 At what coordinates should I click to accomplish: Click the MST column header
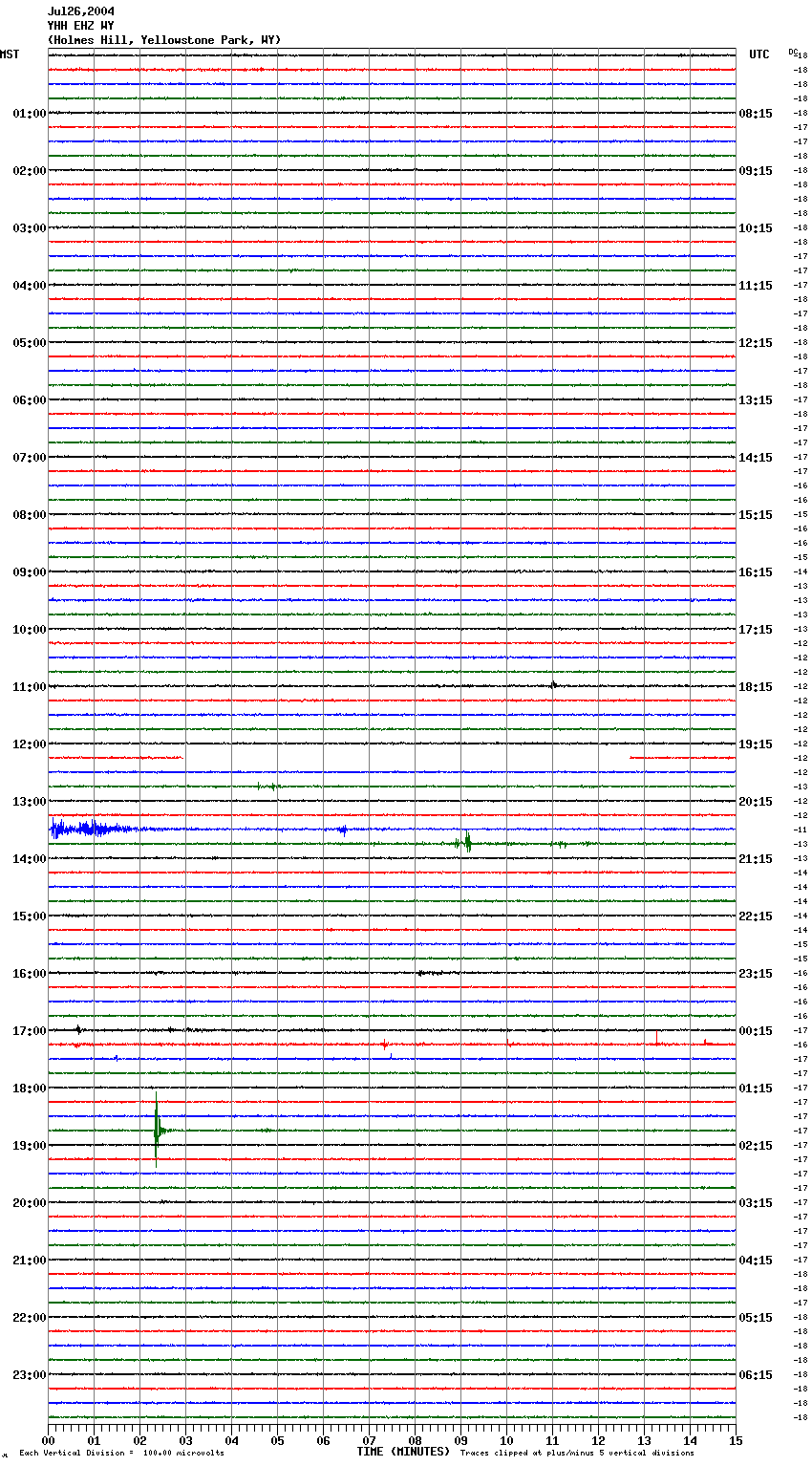click(x=10, y=54)
